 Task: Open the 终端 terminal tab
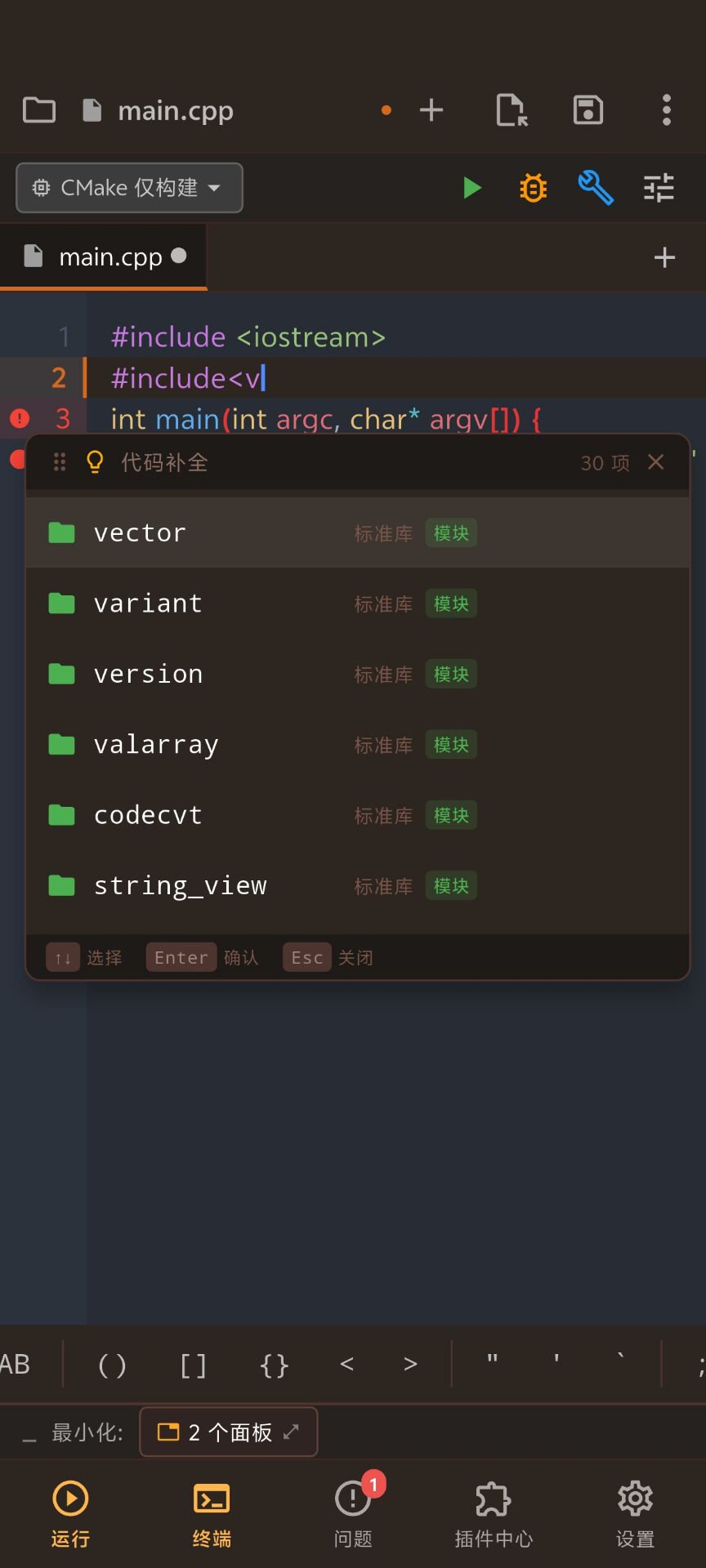point(212,1514)
